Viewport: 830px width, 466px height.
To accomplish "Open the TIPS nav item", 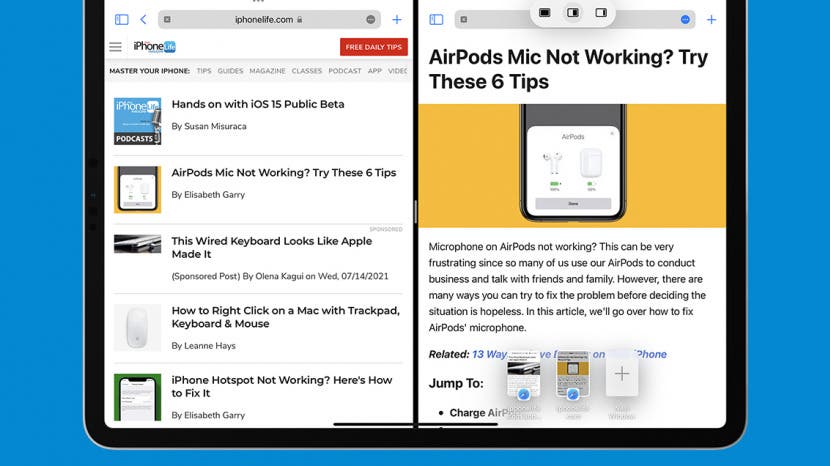I will pyautogui.click(x=204, y=71).
